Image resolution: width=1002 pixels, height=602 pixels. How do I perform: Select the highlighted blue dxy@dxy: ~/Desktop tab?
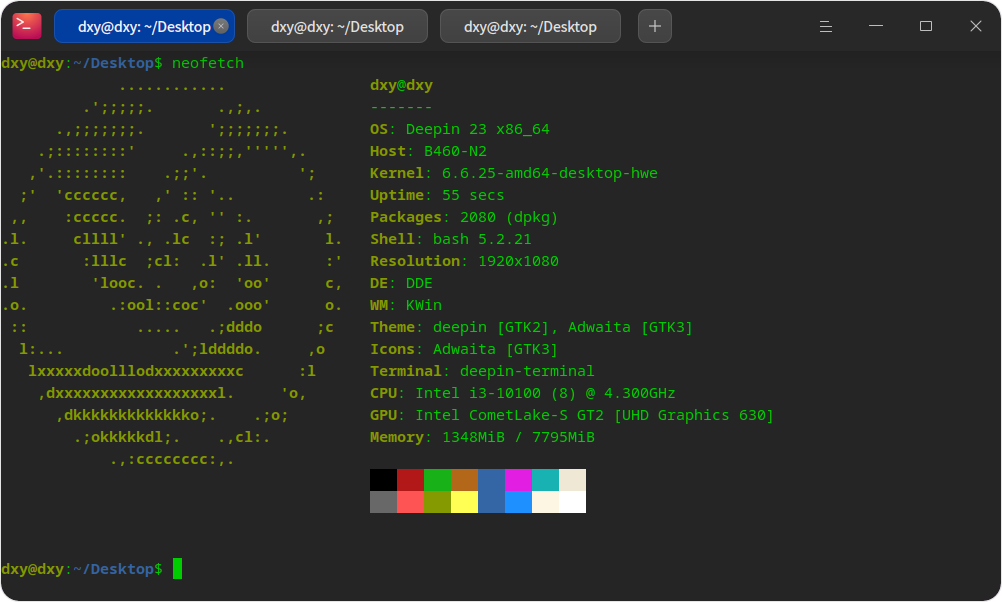point(144,26)
